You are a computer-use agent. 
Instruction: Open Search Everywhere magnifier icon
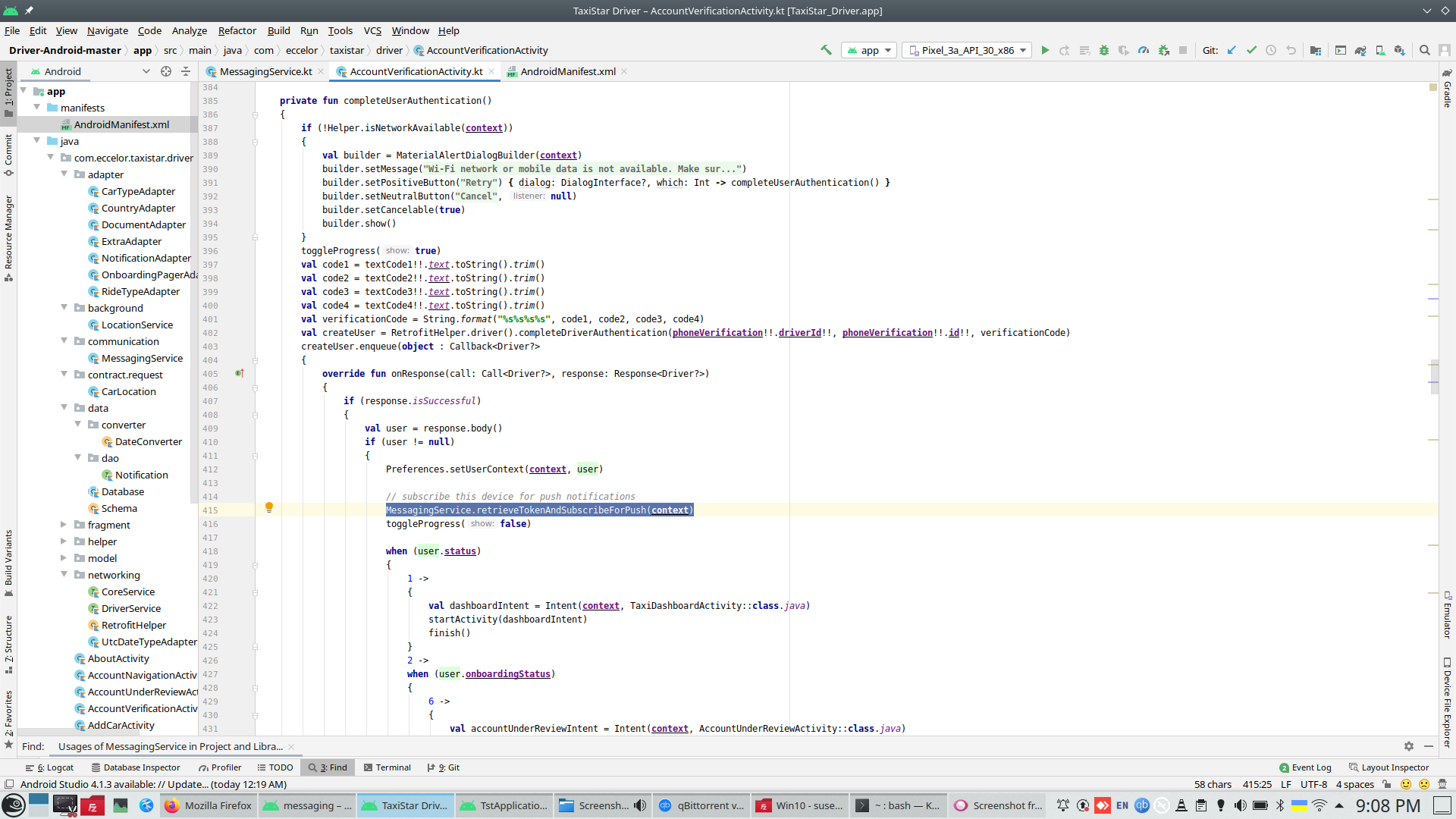(x=1424, y=50)
